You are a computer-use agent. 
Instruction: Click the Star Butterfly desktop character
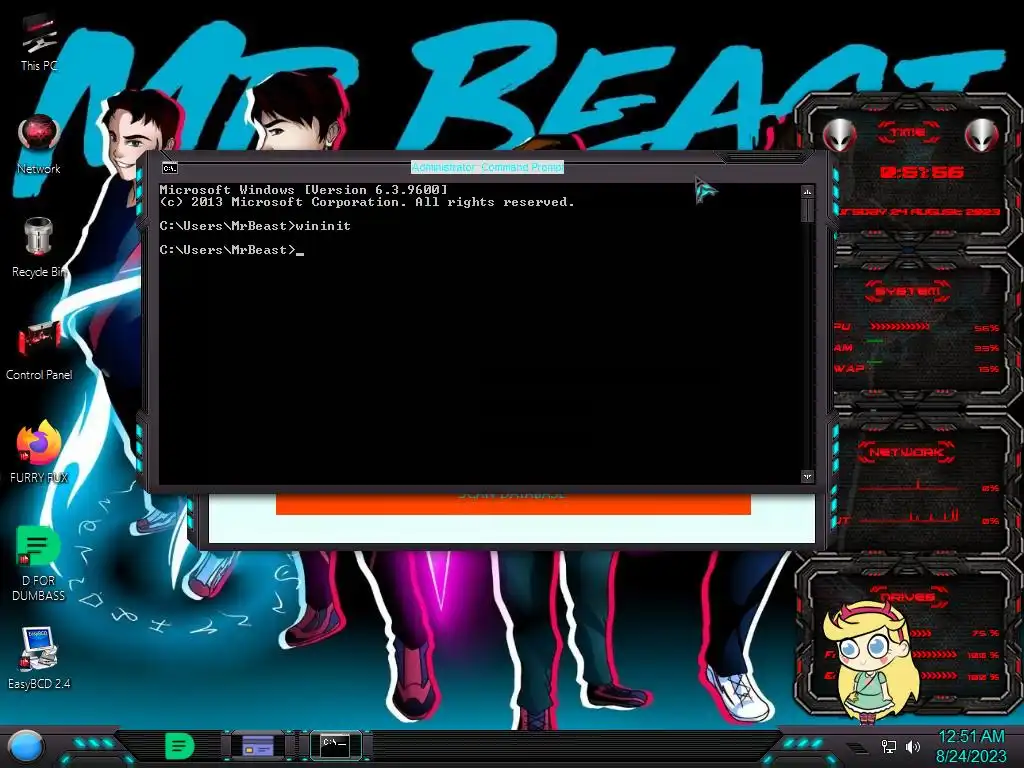(x=872, y=661)
